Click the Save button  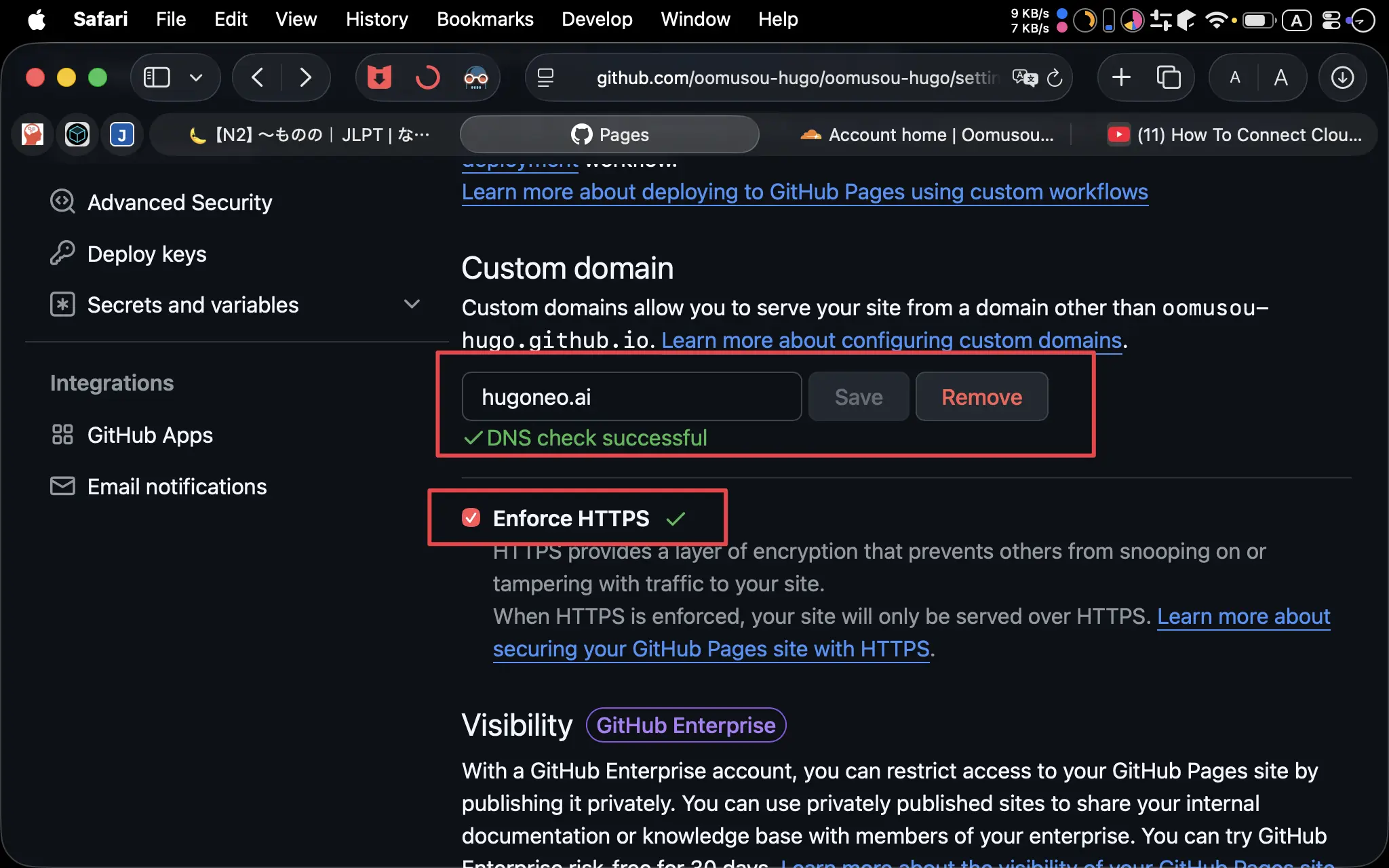(859, 397)
